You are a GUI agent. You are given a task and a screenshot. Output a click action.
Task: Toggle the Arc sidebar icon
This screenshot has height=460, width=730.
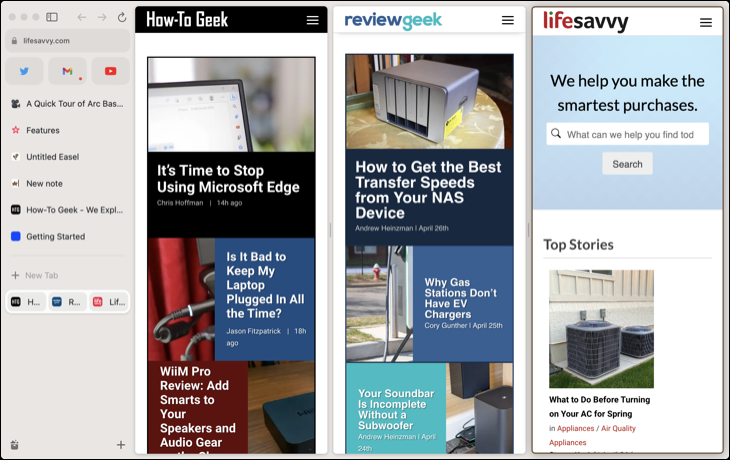[x=52, y=17]
